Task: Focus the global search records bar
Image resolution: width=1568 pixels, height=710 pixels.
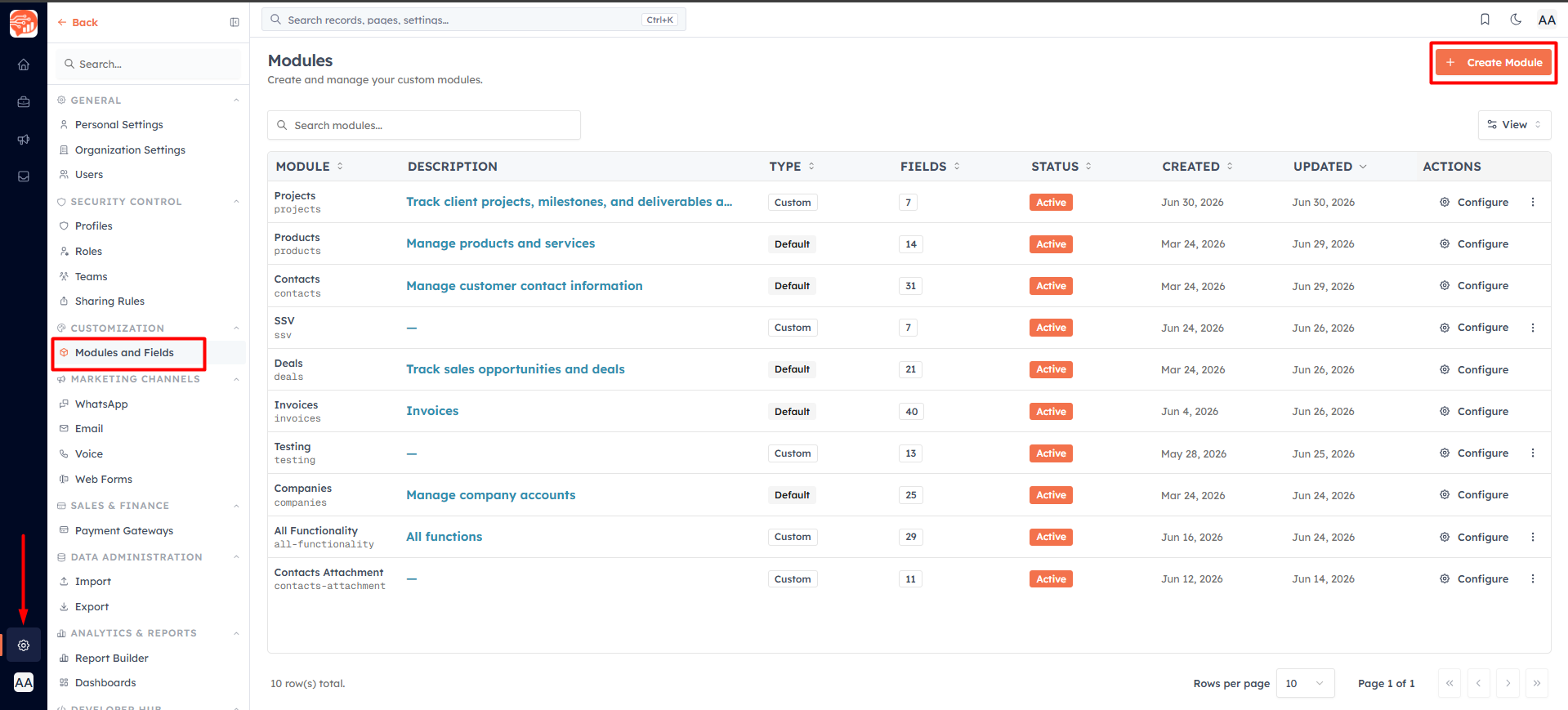Action: click(474, 20)
